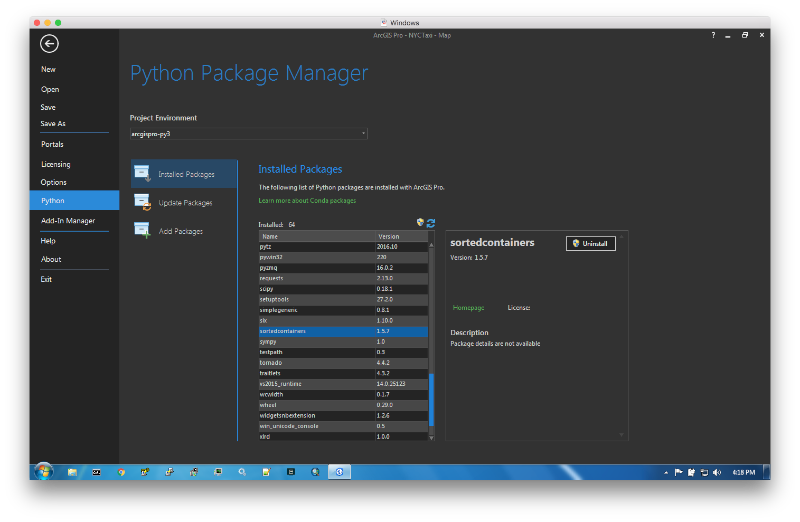Select the testpath package row
The height and width of the screenshot is (522, 800).
click(x=343, y=352)
